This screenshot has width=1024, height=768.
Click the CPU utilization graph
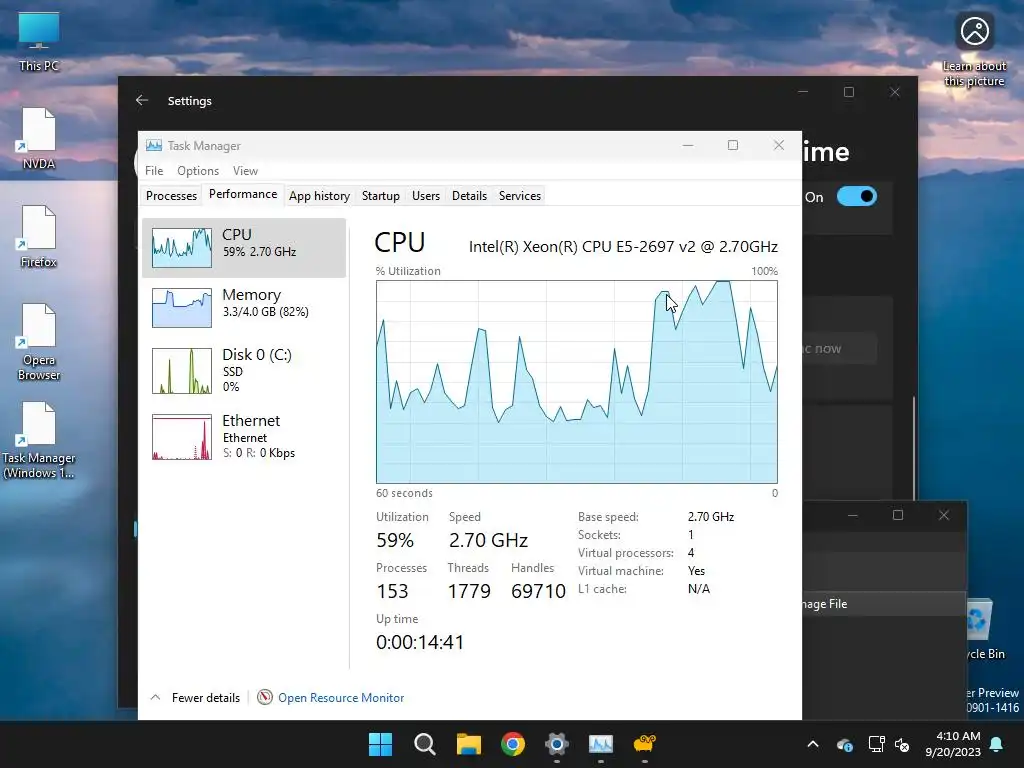(577, 382)
